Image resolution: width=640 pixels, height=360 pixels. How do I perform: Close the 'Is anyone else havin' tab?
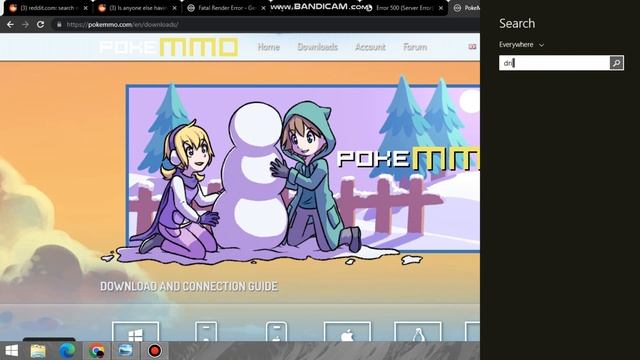click(175, 8)
